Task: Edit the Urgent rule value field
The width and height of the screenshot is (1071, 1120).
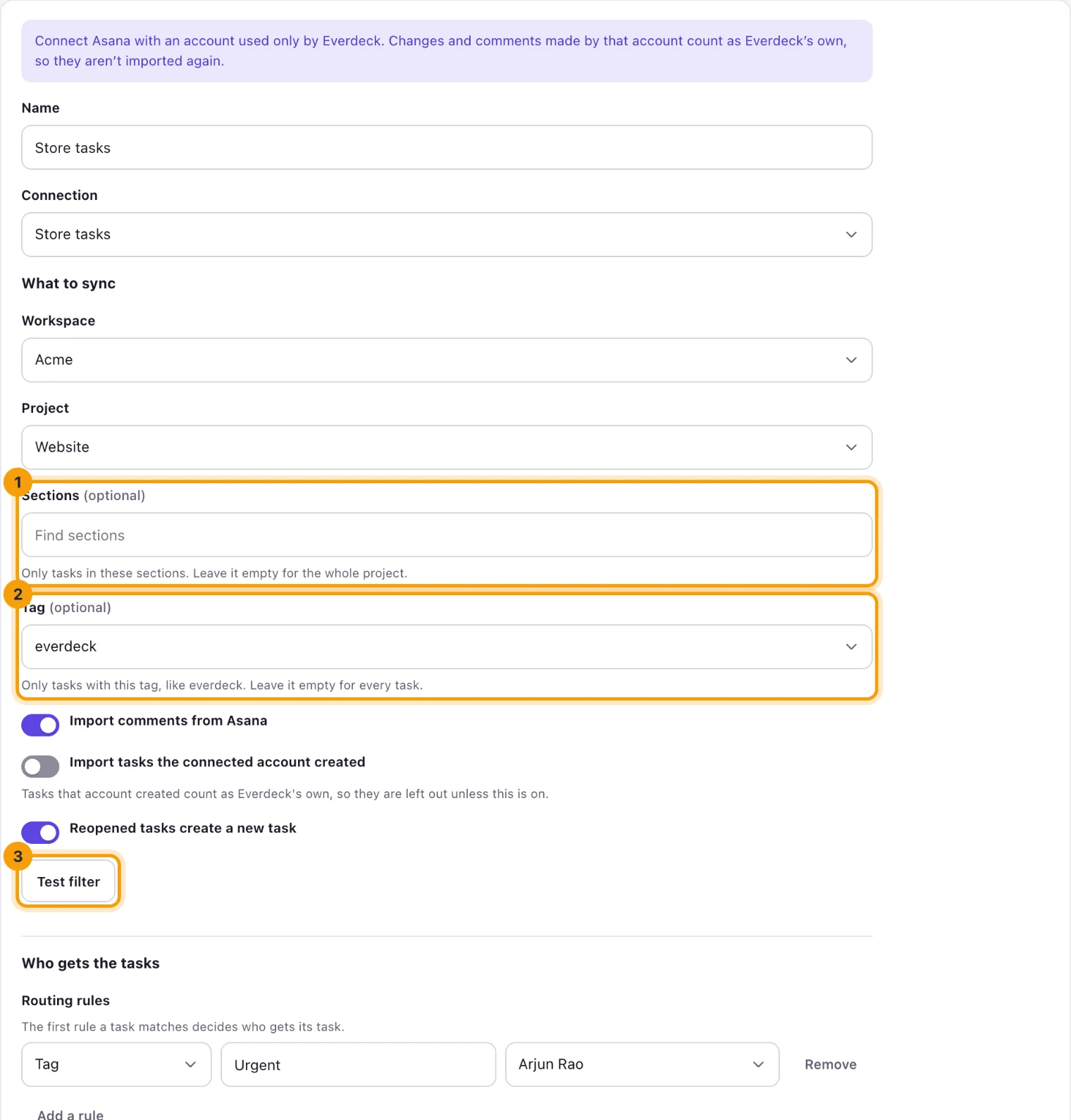Action: 358,1064
